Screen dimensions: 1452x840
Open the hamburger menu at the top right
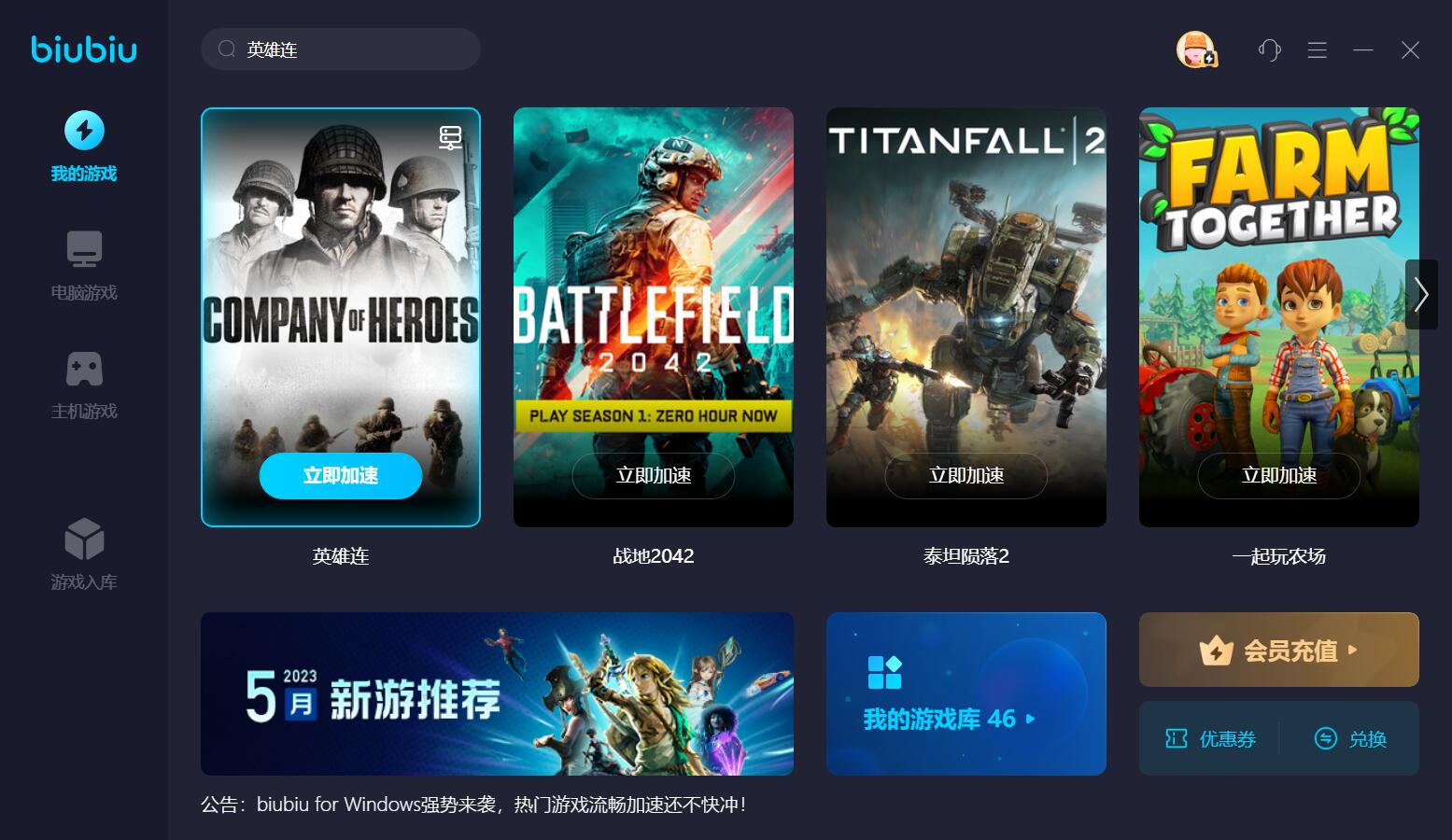[1318, 49]
